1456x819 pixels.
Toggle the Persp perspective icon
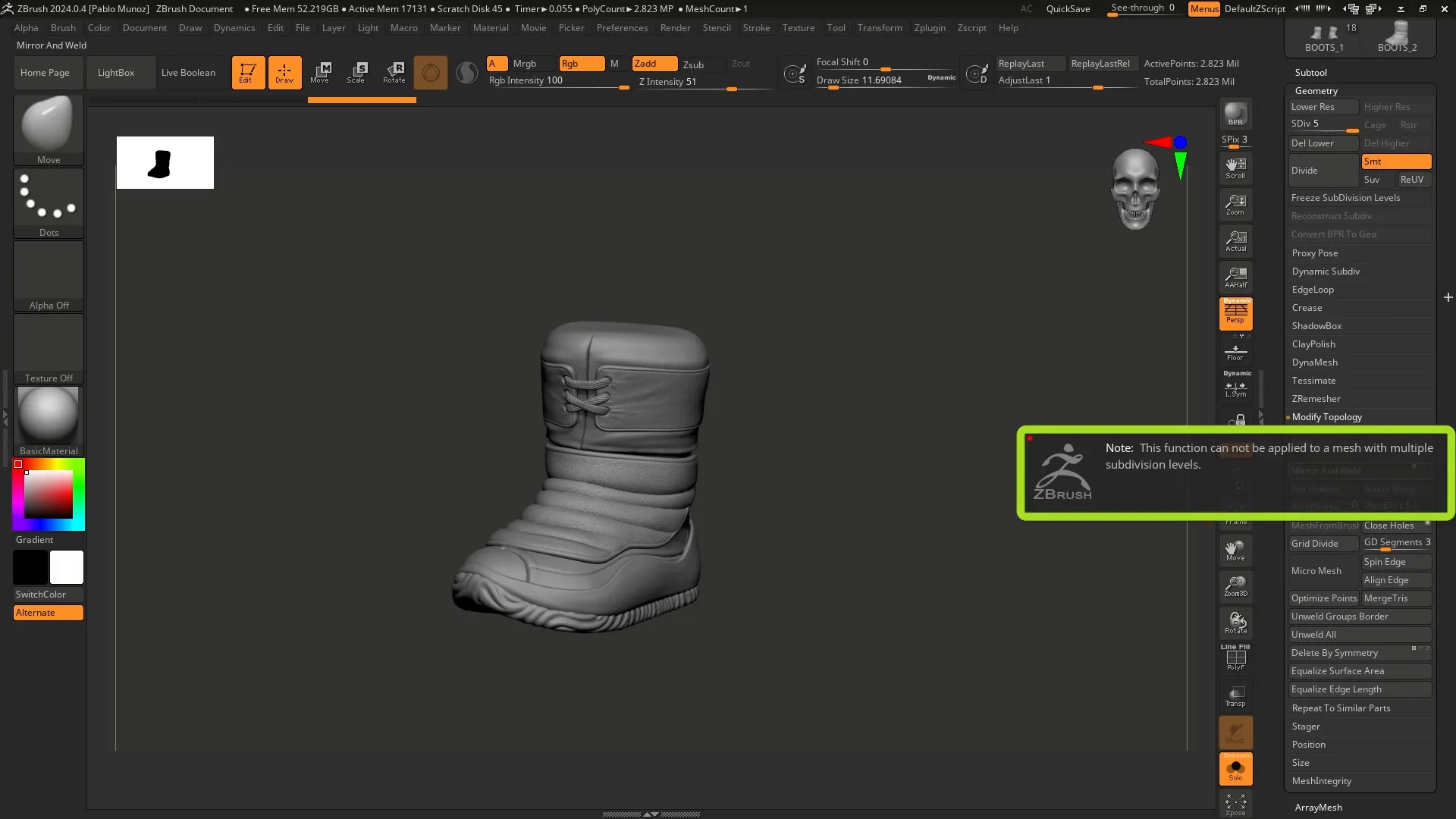point(1235,313)
